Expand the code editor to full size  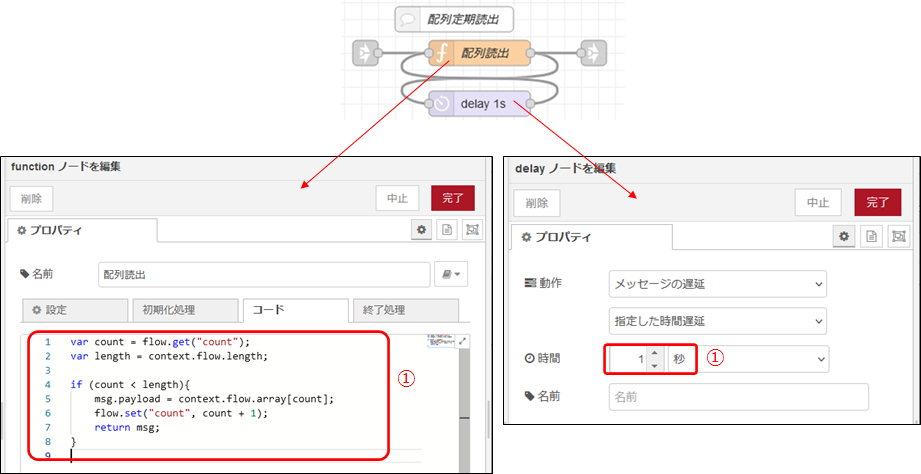click(462, 342)
